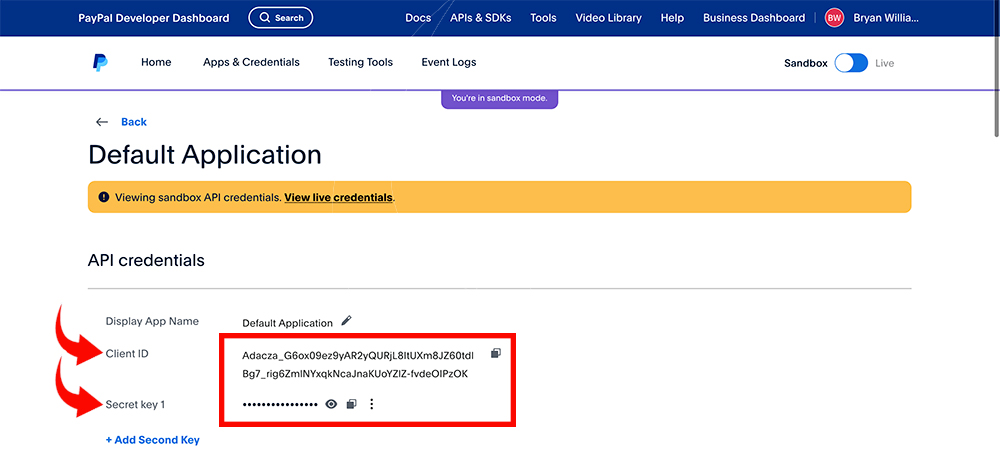Click the Back link
Screen dimensions: 1000x462
click(x=134, y=122)
